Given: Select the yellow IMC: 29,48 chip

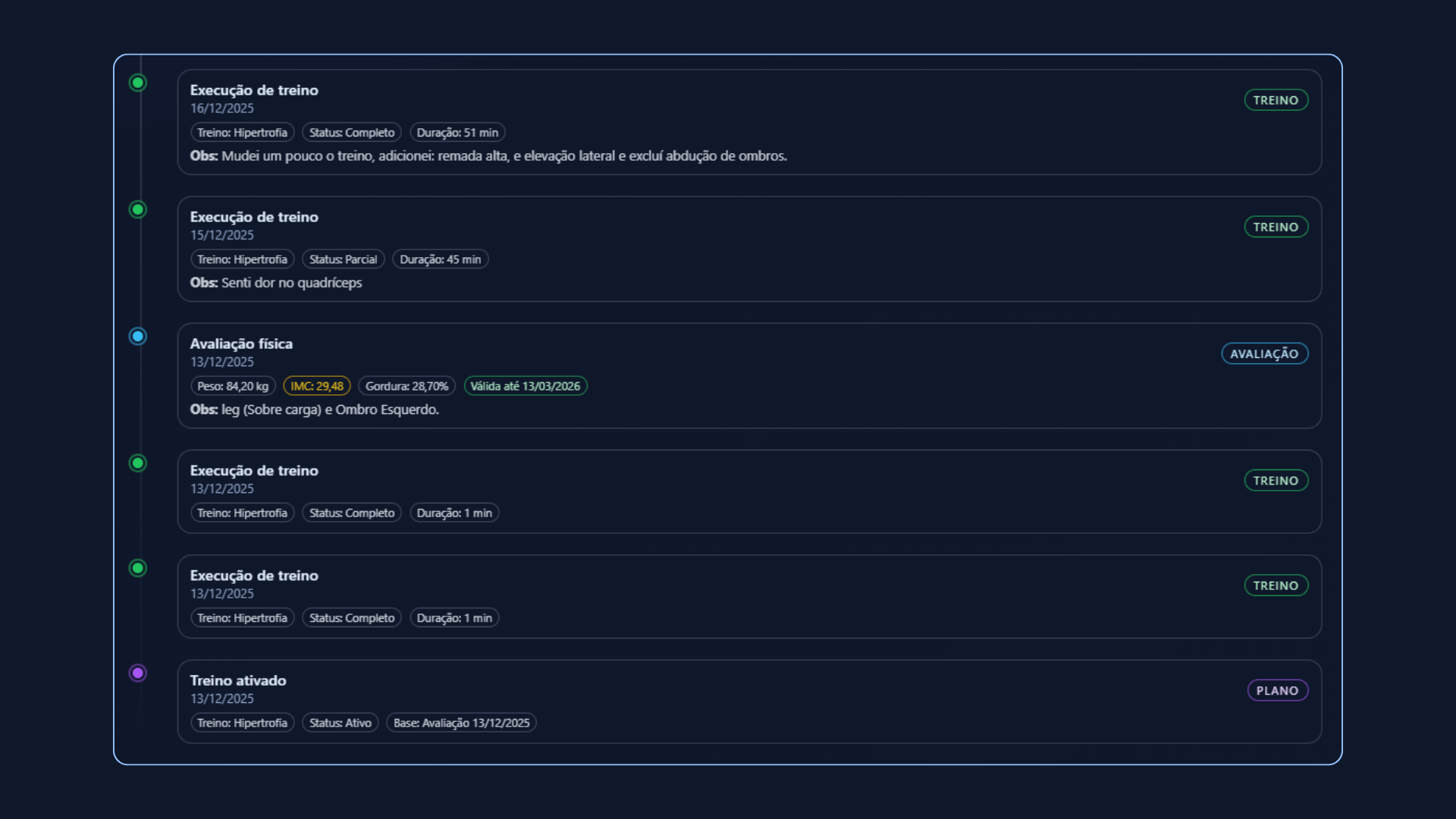Looking at the screenshot, I should click(x=316, y=386).
